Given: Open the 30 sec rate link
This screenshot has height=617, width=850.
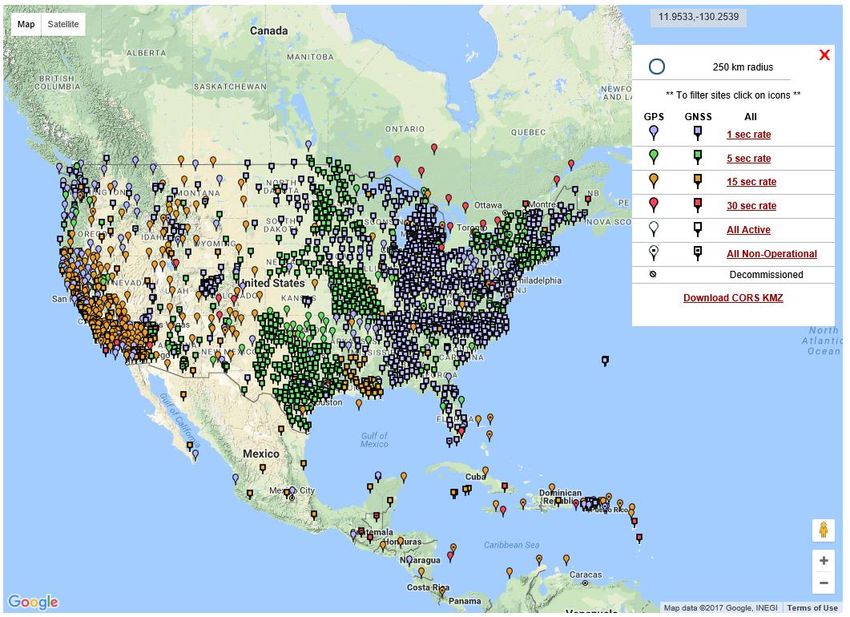Looking at the screenshot, I should pyautogui.click(x=751, y=205).
